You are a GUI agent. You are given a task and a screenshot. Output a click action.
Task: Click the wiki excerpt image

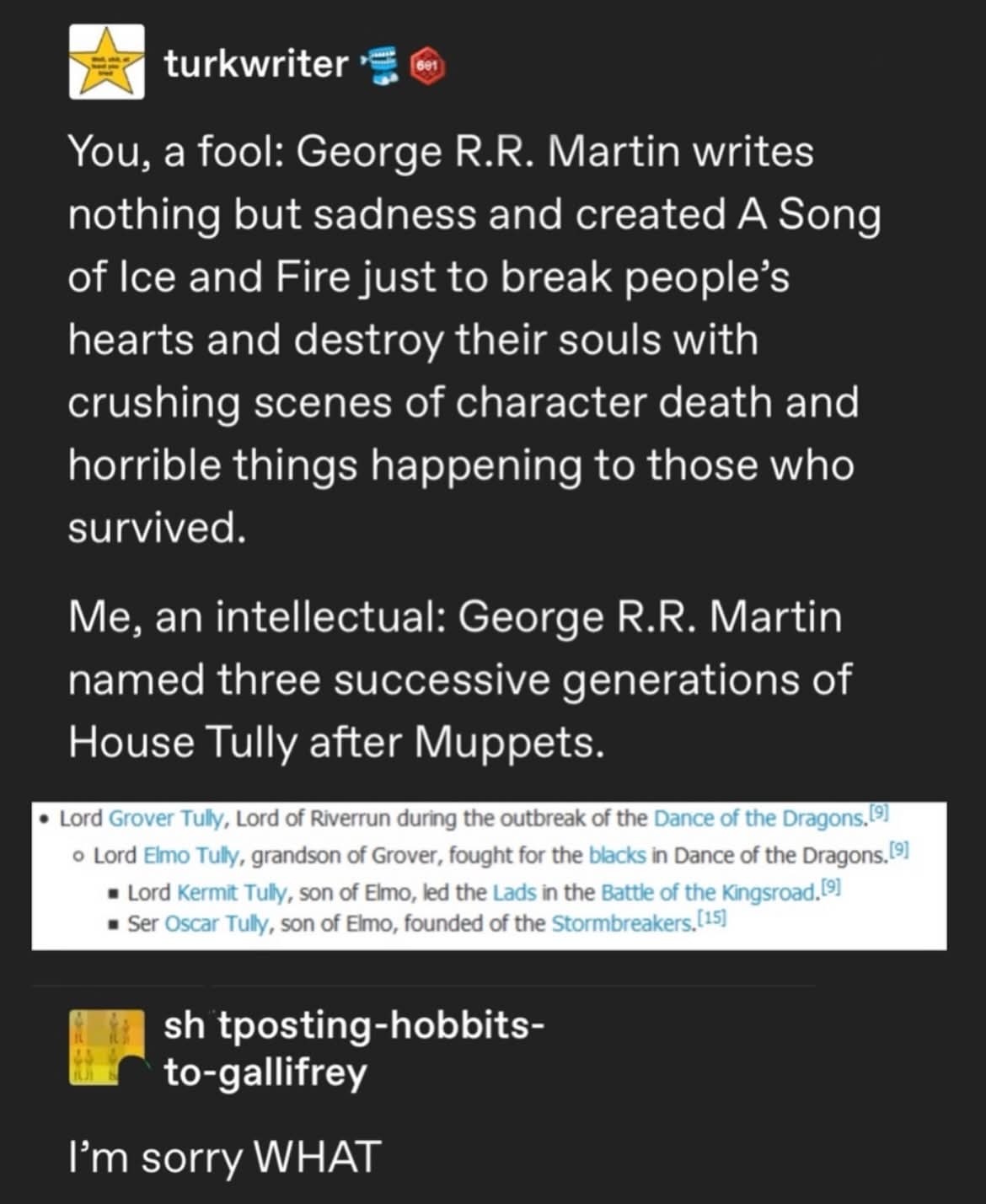point(489,875)
